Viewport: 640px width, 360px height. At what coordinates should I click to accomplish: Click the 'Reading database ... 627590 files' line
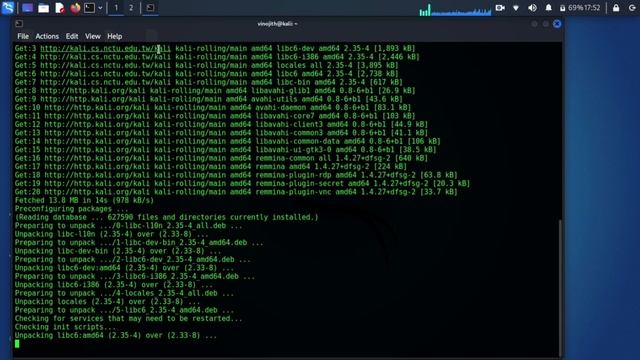coord(167,217)
